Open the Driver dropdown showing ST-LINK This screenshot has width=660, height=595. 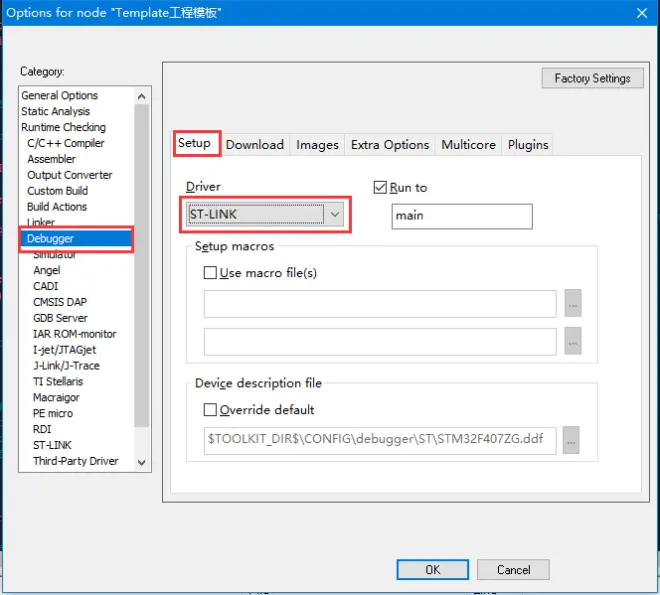(266, 214)
